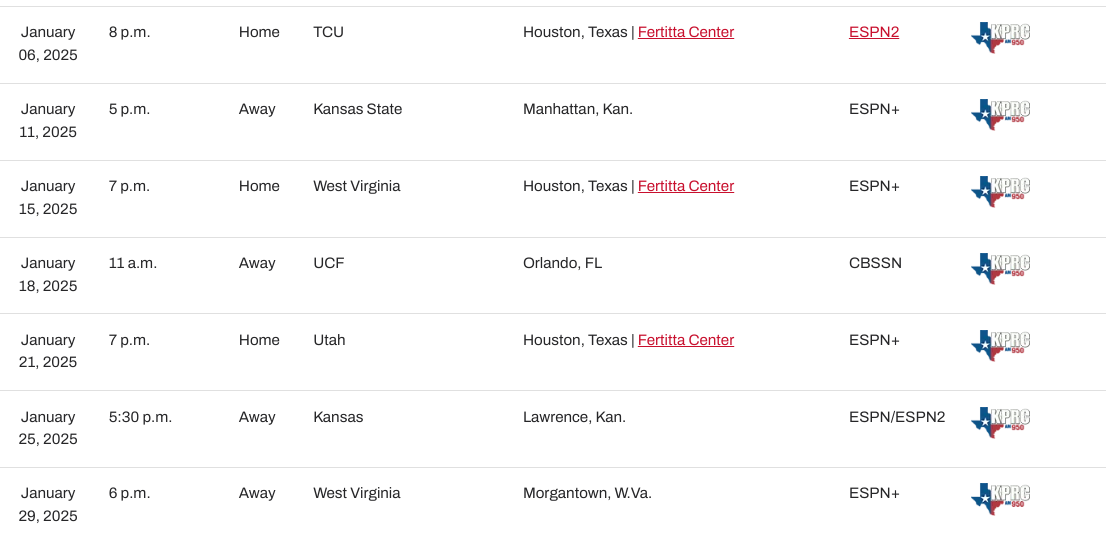The width and height of the screenshot is (1106, 533).
Task: Open Fertitta Center link for TCU game
Action: pyautogui.click(x=686, y=32)
